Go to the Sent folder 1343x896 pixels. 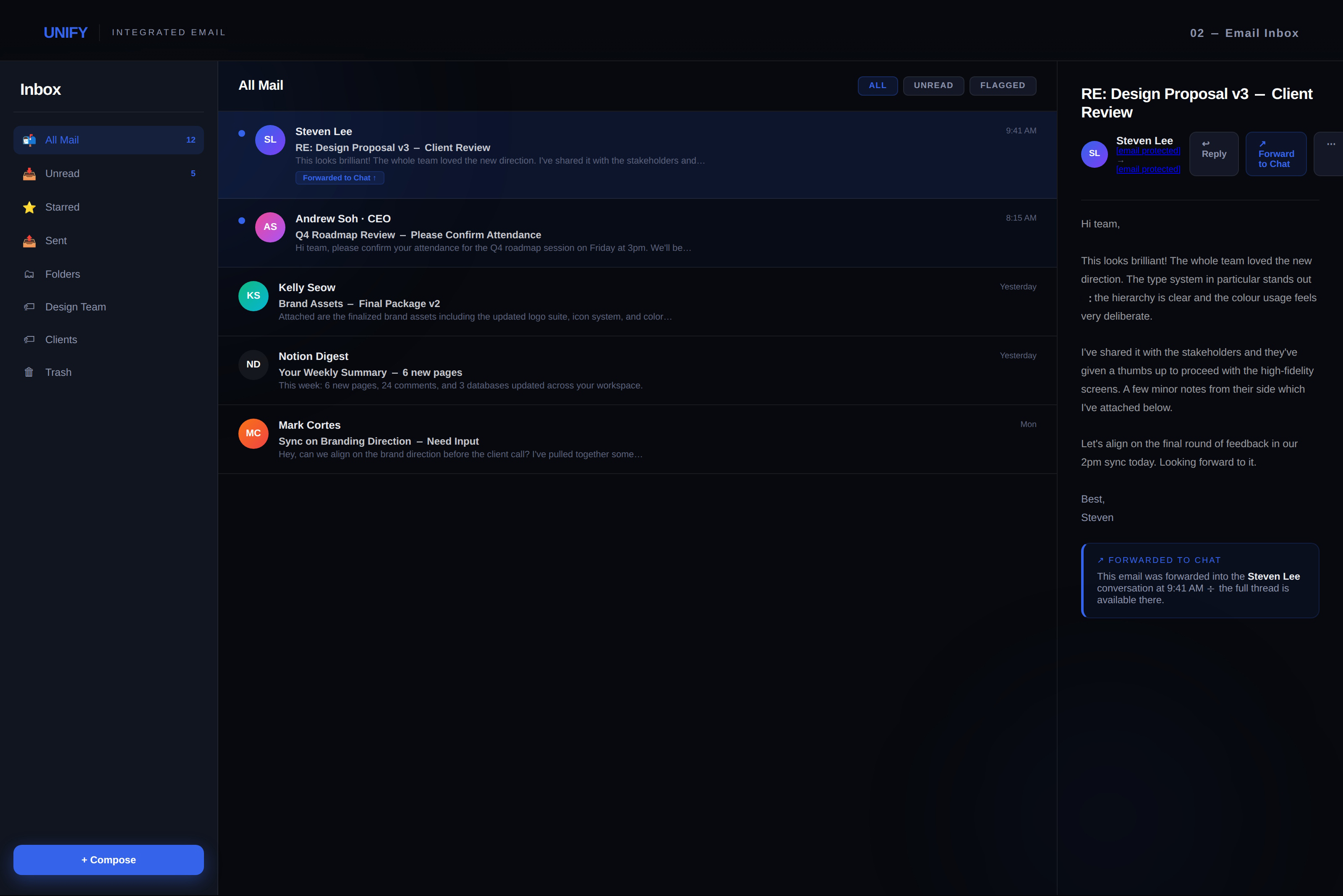109,241
